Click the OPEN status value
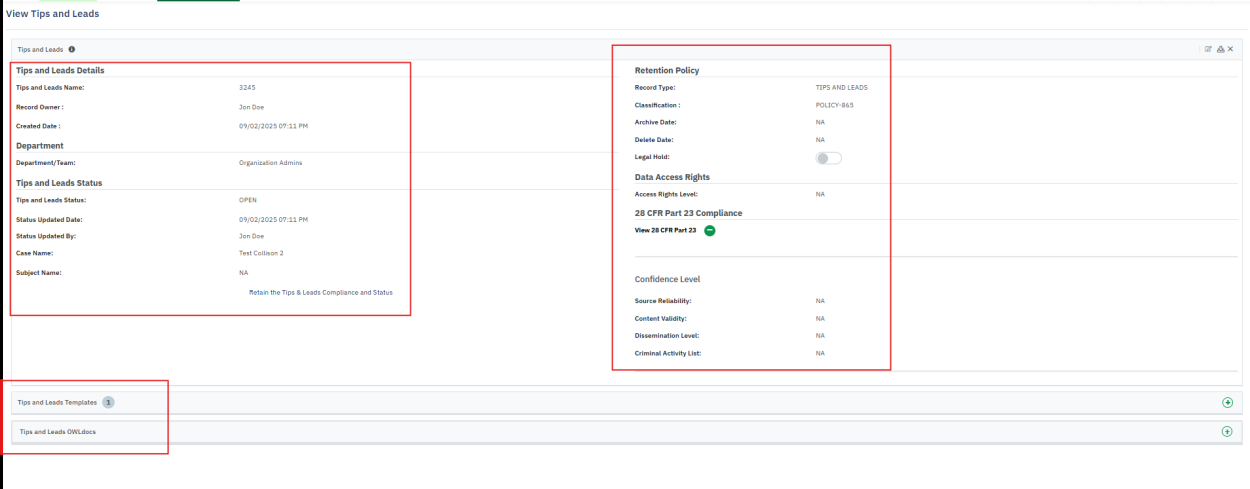This screenshot has height=489, width=1250. click(248, 200)
